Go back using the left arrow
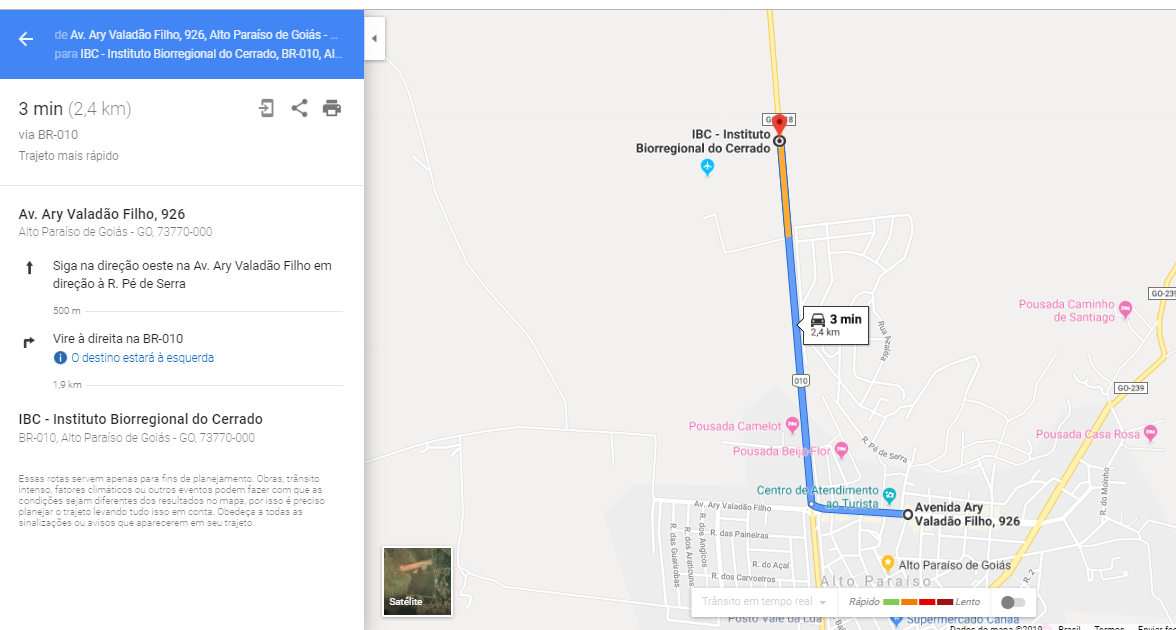 [x=26, y=39]
